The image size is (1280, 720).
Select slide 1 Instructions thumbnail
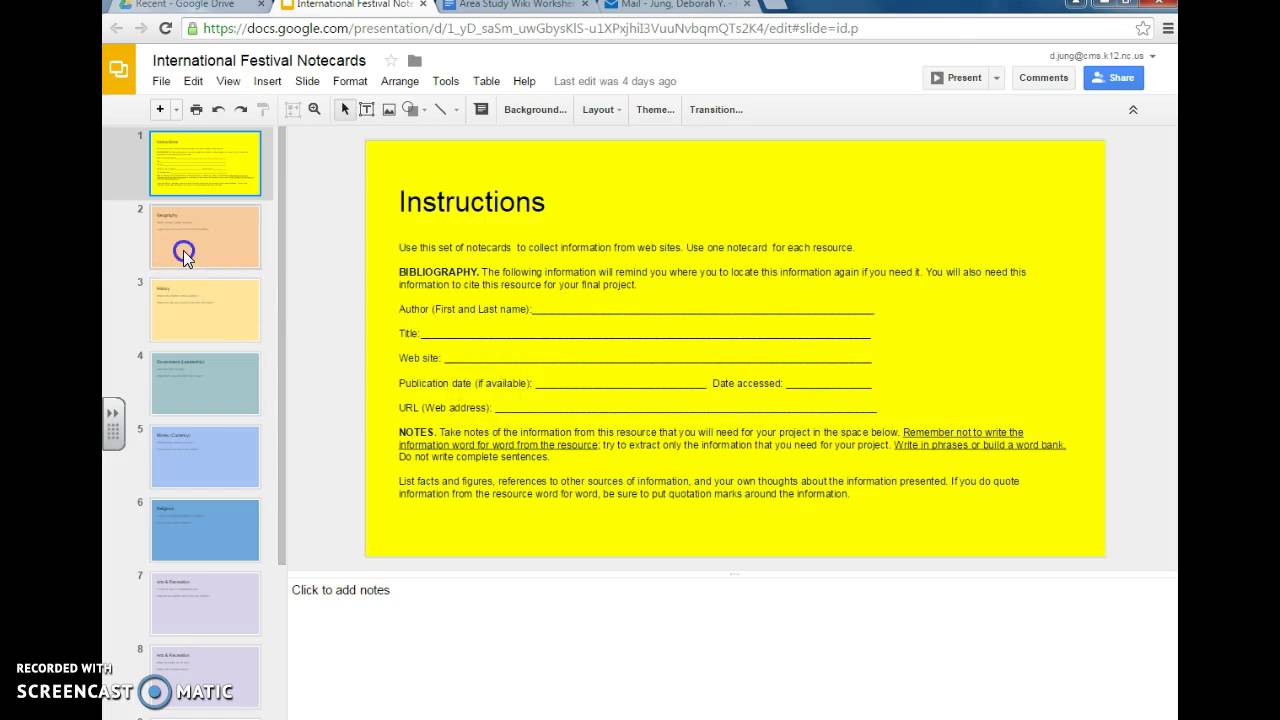pyautogui.click(x=205, y=163)
